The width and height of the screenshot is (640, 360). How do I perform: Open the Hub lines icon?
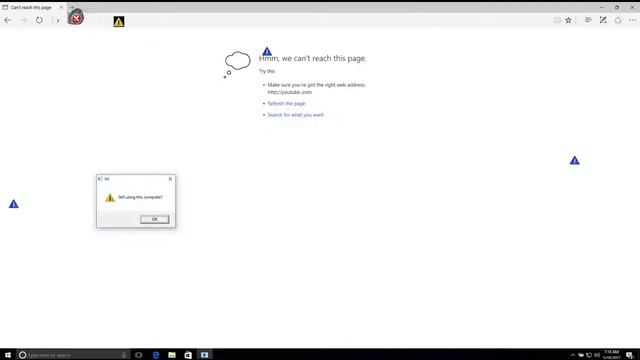coord(588,20)
